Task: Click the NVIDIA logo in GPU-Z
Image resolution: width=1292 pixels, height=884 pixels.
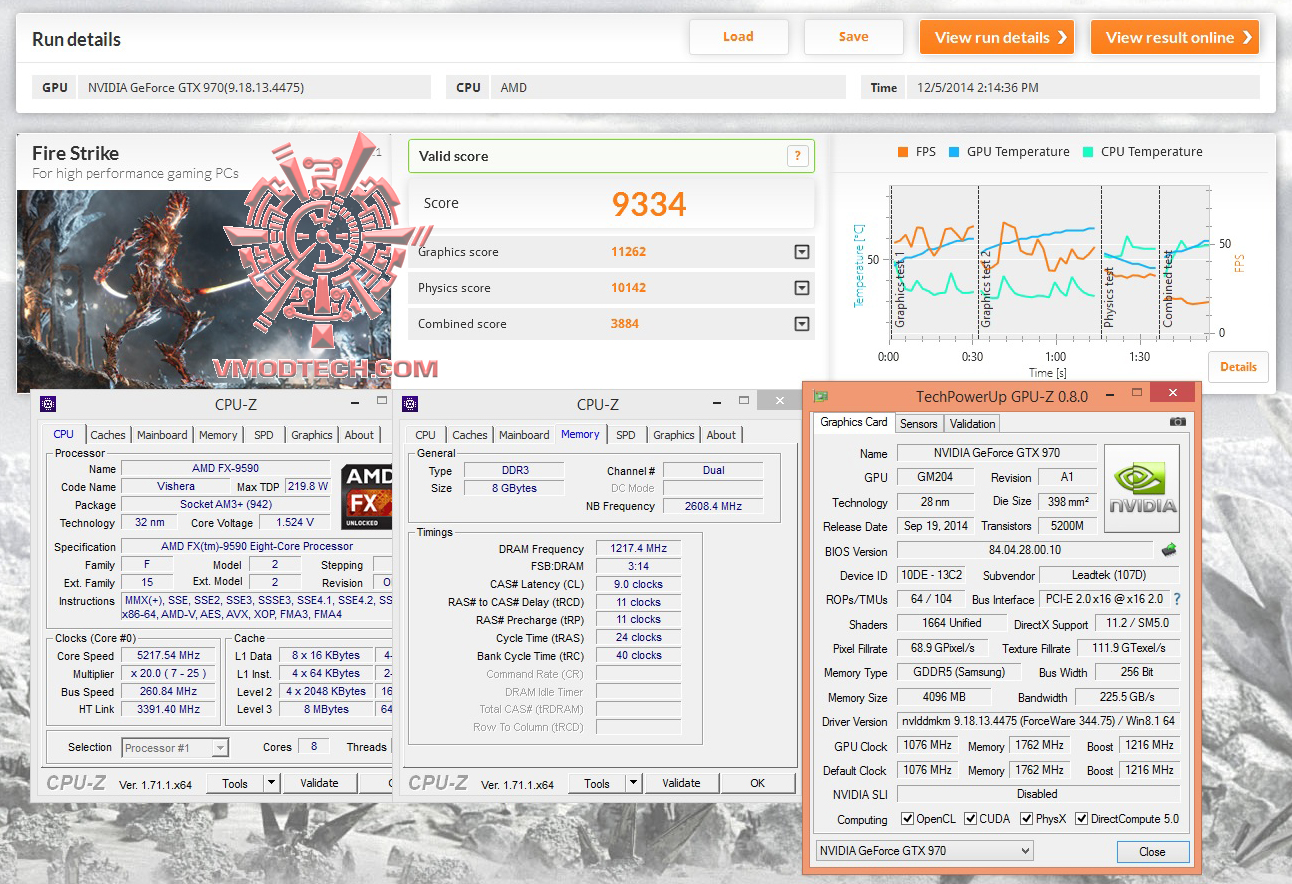Action: [x=1142, y=488]
